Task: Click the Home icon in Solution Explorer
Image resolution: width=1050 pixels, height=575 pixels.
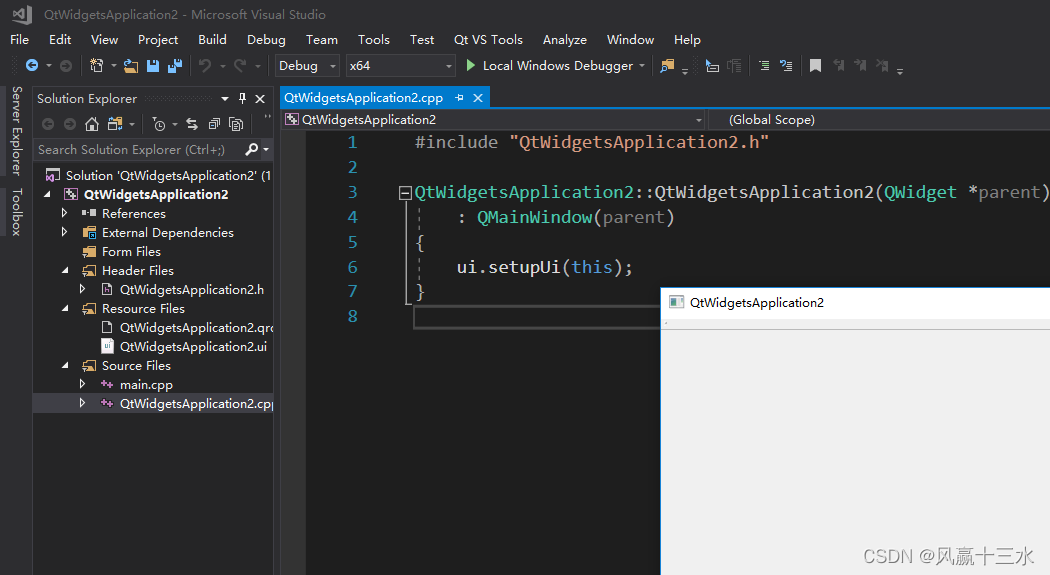Action: [92, 124]
